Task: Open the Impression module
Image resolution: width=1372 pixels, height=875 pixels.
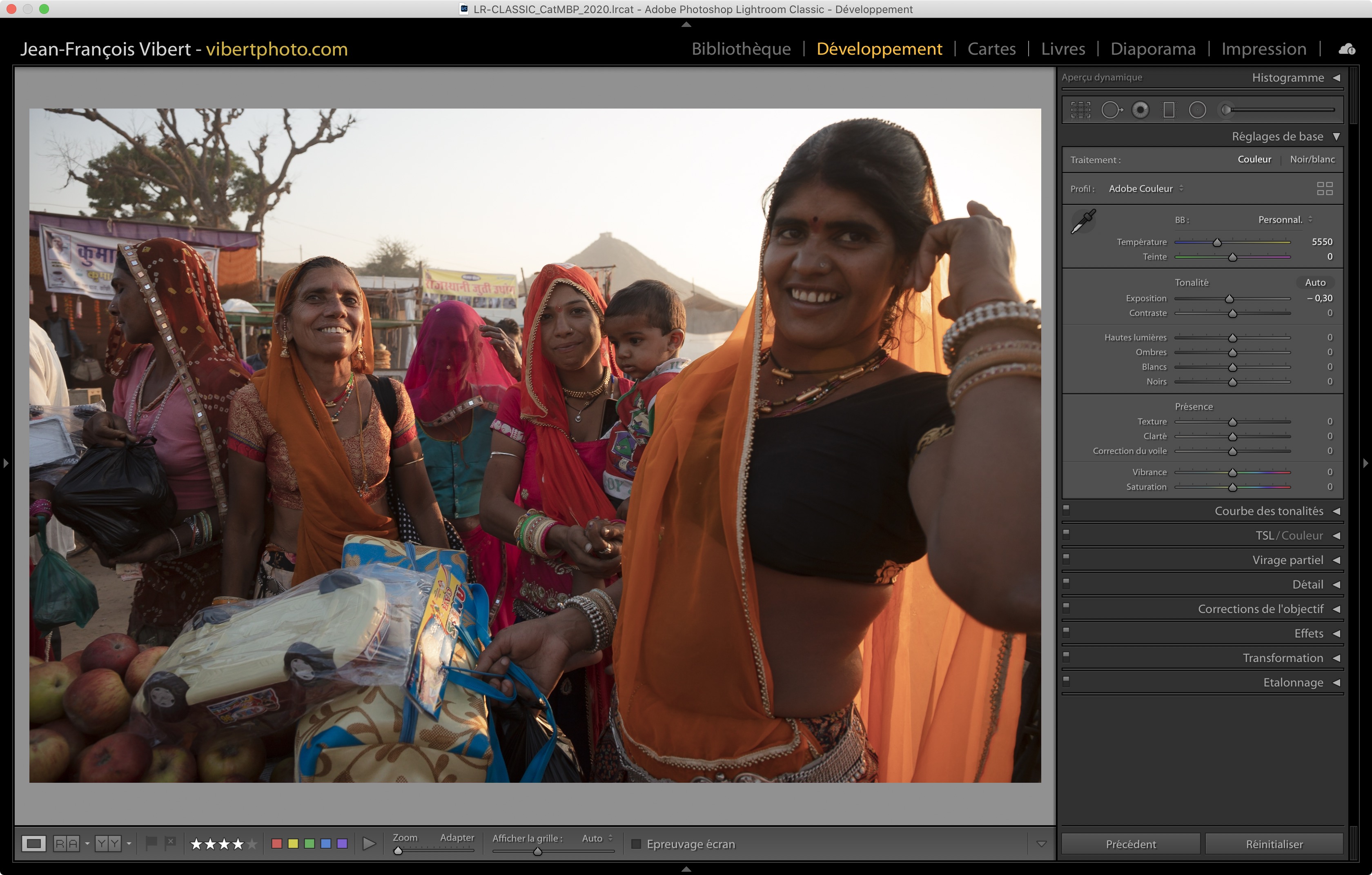Action: 1263,49
